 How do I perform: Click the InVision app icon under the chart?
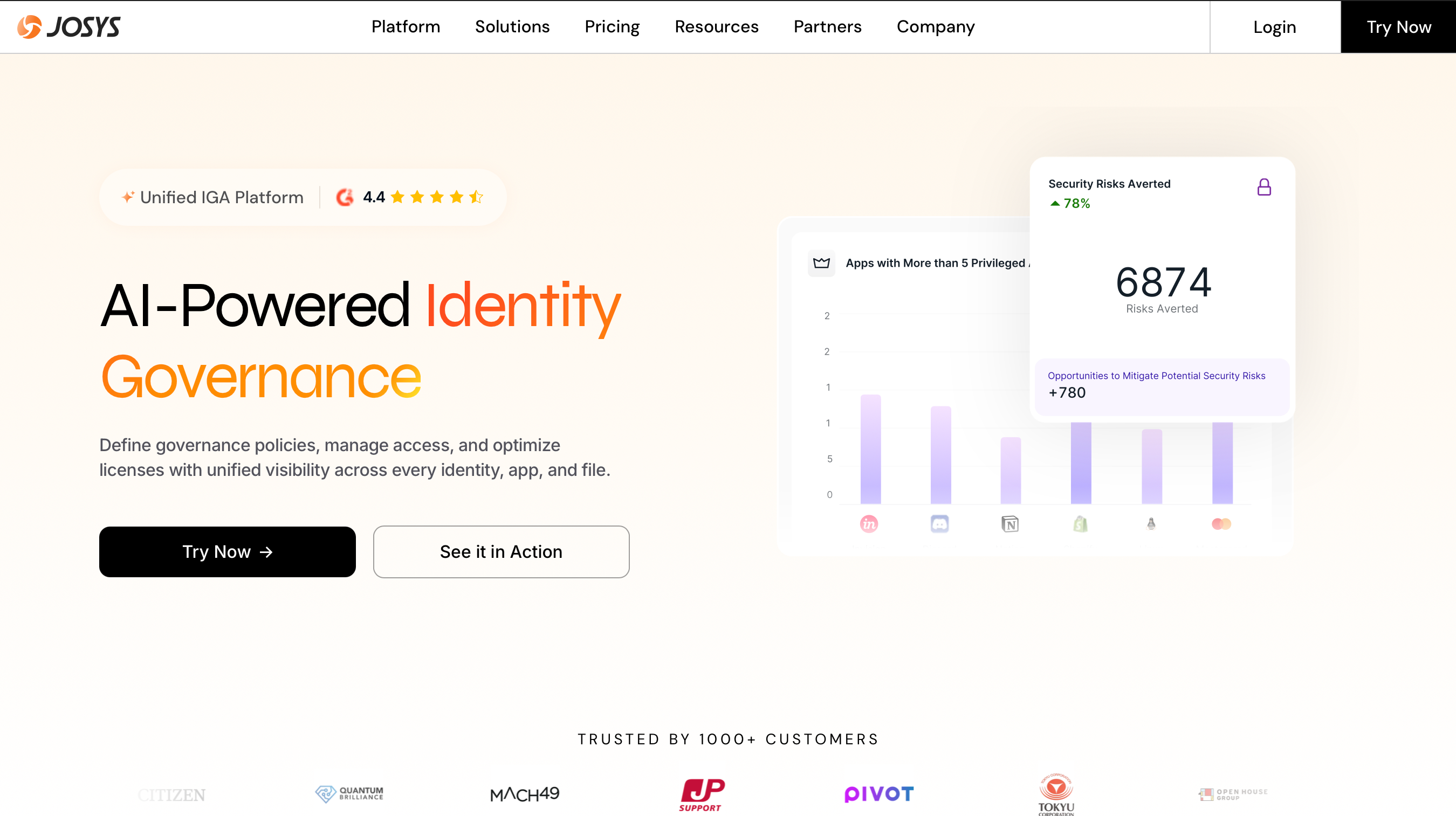pyautogui.click(x=869, y=524)
